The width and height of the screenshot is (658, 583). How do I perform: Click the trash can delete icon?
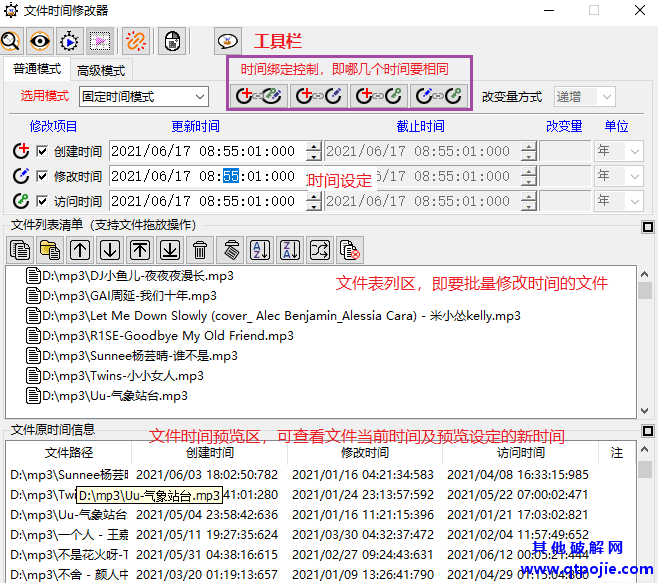(200, 250)
